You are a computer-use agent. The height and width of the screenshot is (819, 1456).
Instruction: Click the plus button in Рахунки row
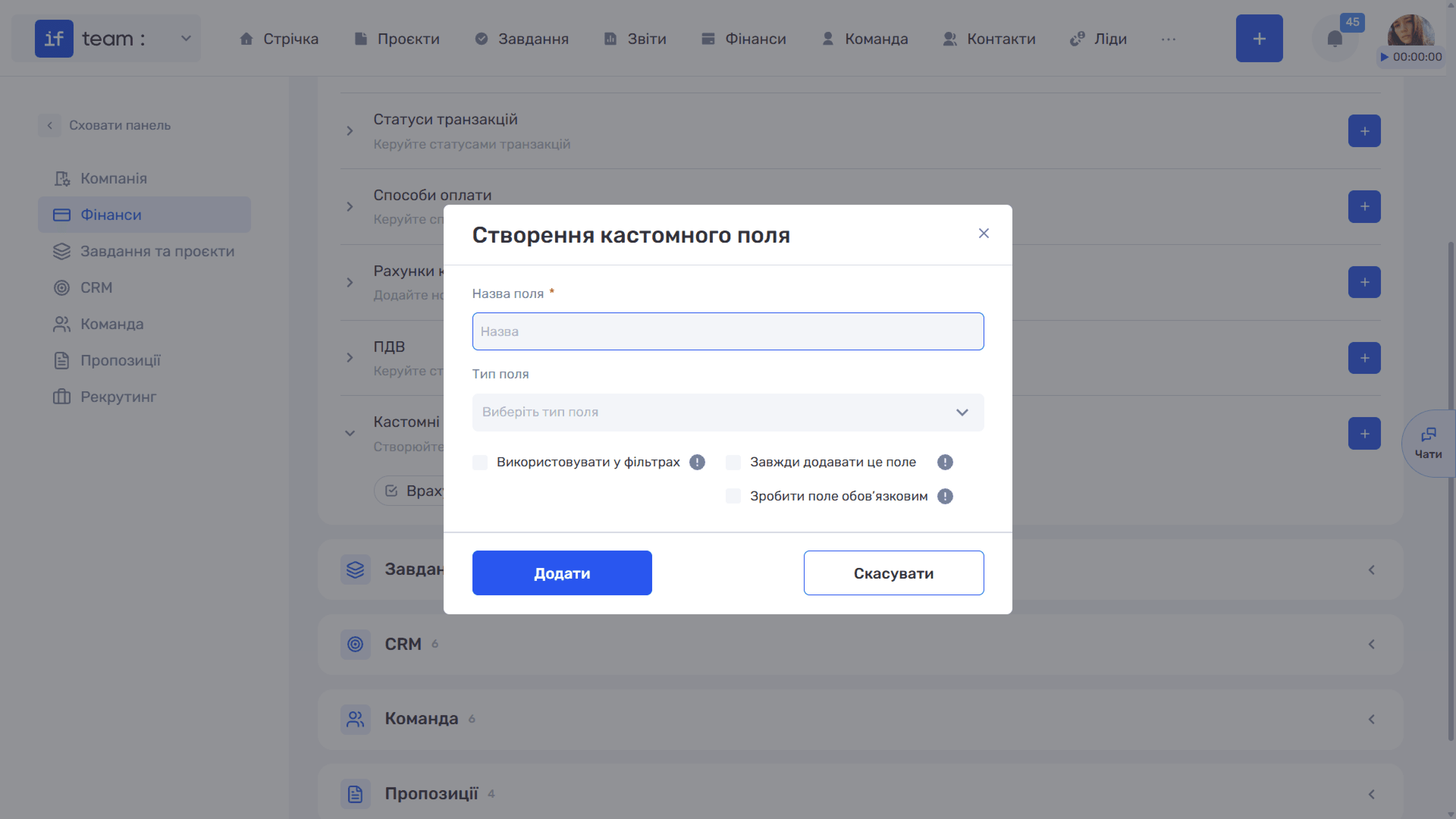(x=1364, y=282)
